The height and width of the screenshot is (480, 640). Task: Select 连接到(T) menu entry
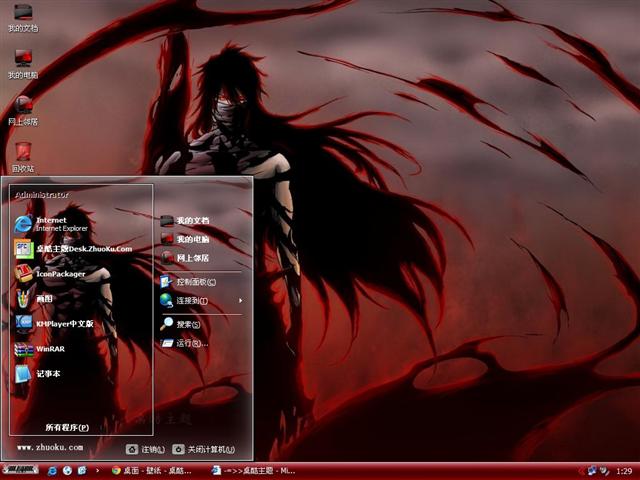point(202,301)
